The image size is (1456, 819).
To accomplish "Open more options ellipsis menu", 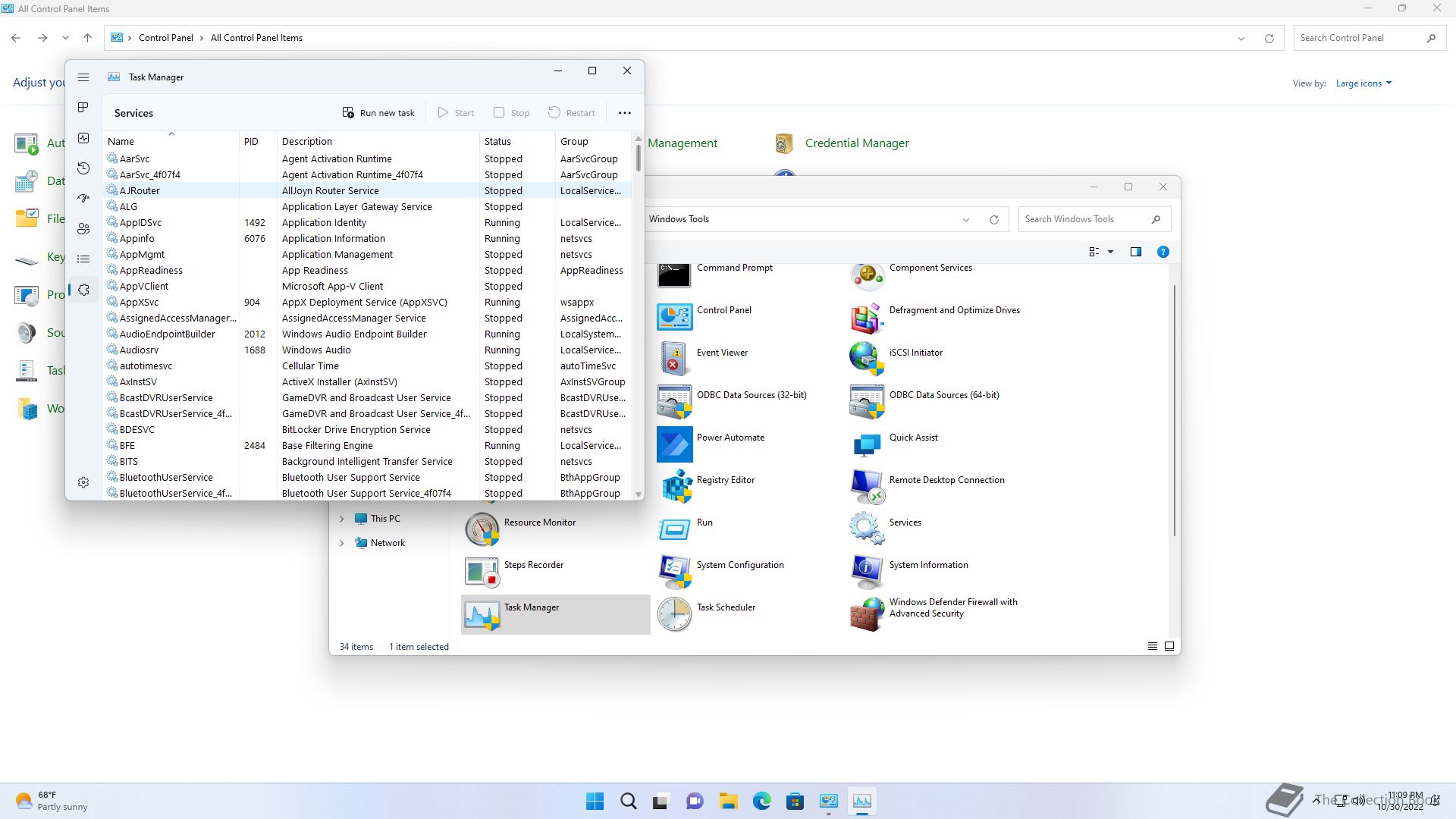I will pyautogui.click(x=624, y=113).
